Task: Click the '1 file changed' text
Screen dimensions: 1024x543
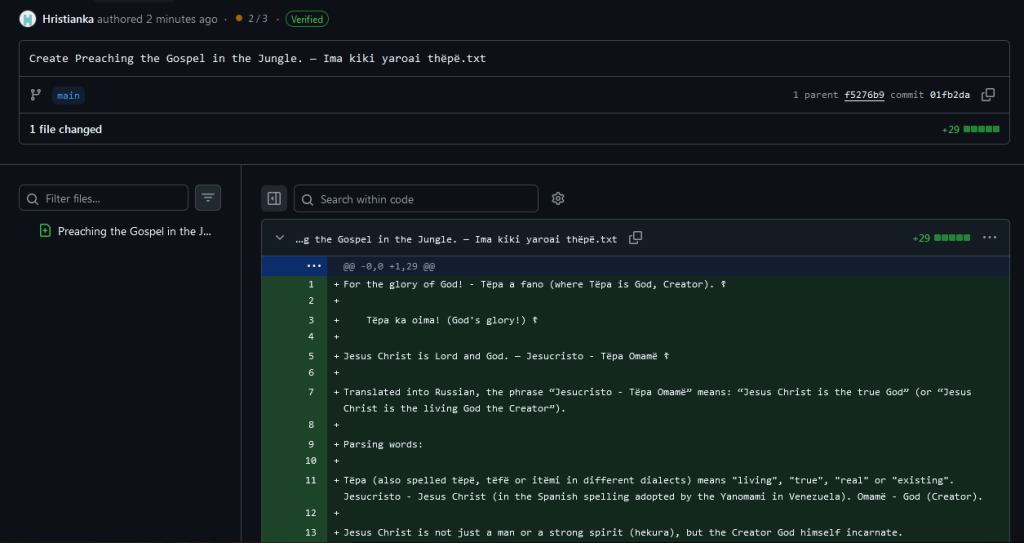Action: tap(66, 129)
